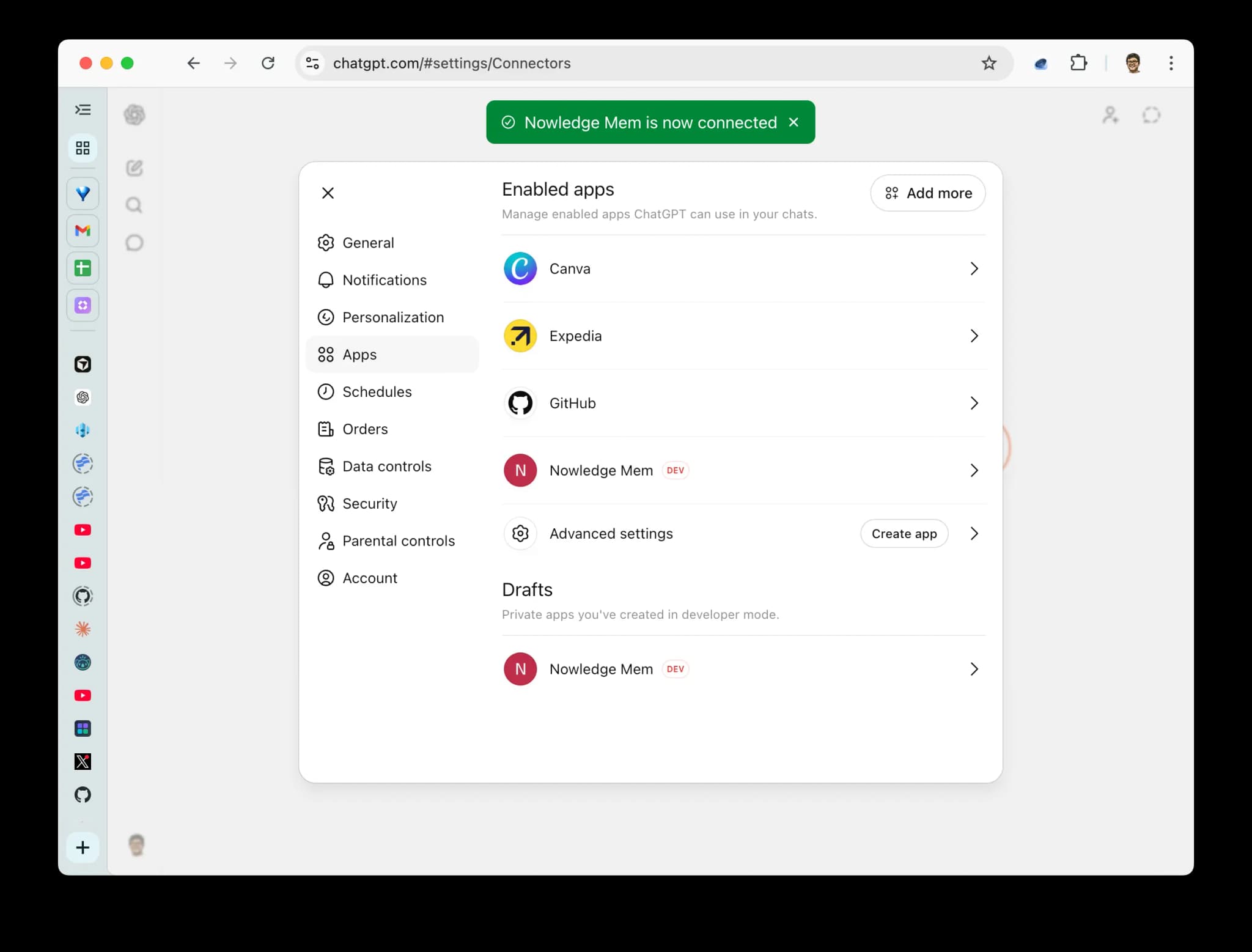Open the Advanced settings chevron
Viewport: 1252px width, 952px height.
pos(974,534)
